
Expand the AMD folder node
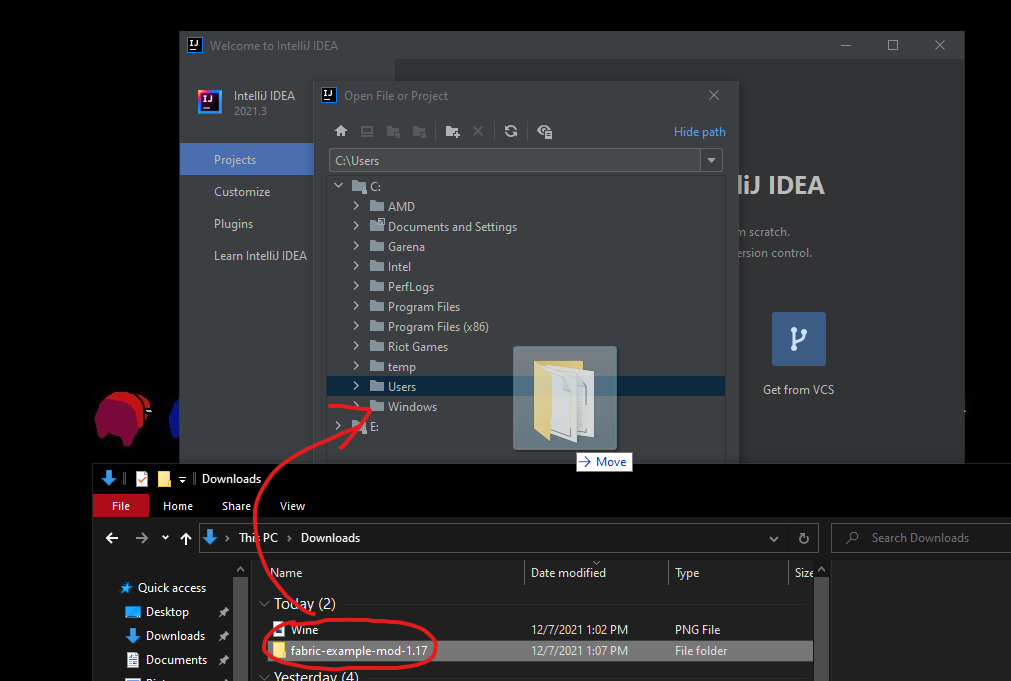tap(356, 206)
